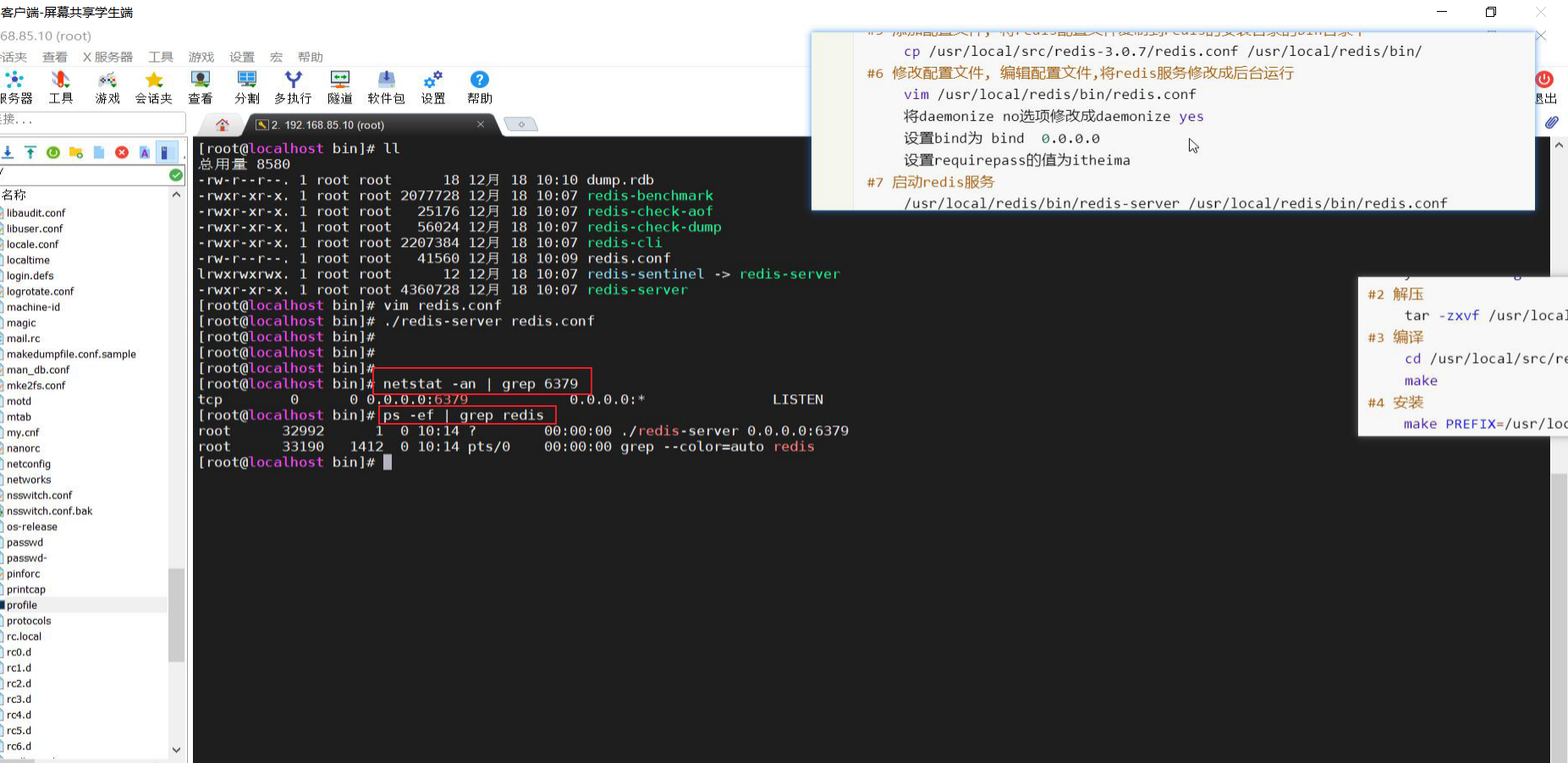Viewport: 1568px width, 763px height.
Task: Click the '#3 编译' line in notes
Action: click(1395, 338)
